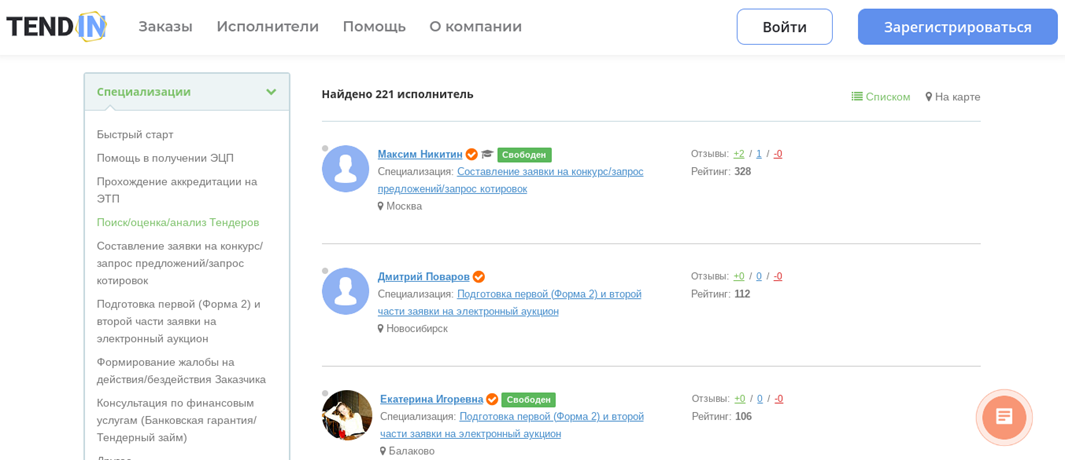
Task: Click the Зарегистрироваться button
Action: (x=958, y=27)
